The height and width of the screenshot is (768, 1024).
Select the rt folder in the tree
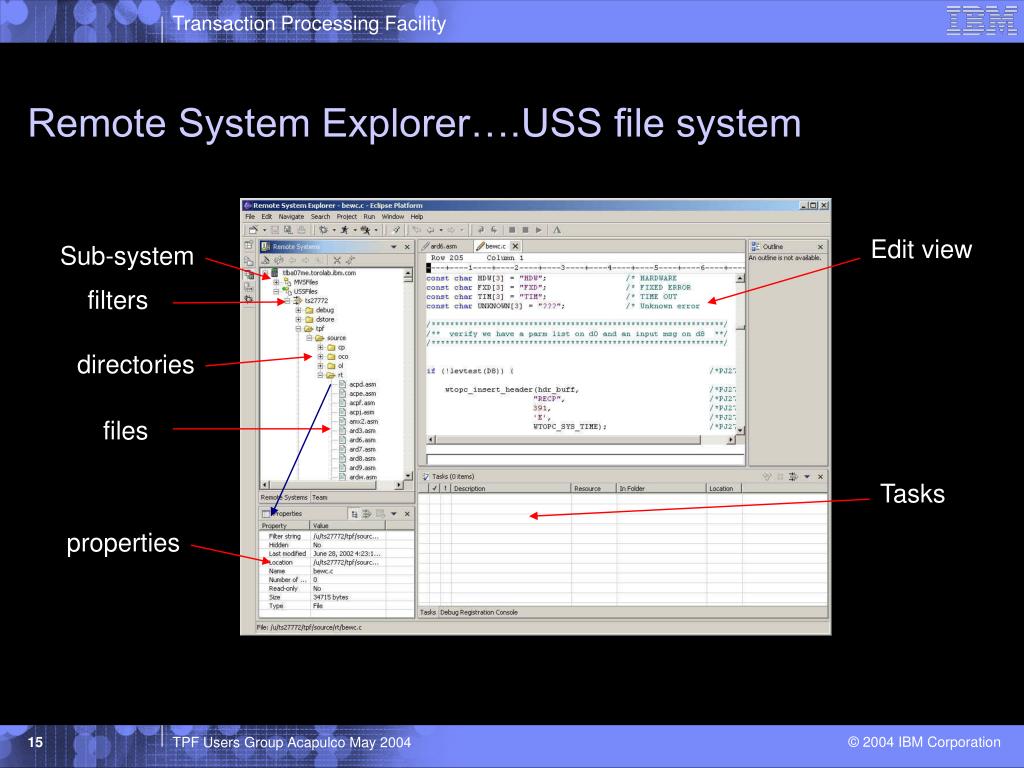pos(340,376)
